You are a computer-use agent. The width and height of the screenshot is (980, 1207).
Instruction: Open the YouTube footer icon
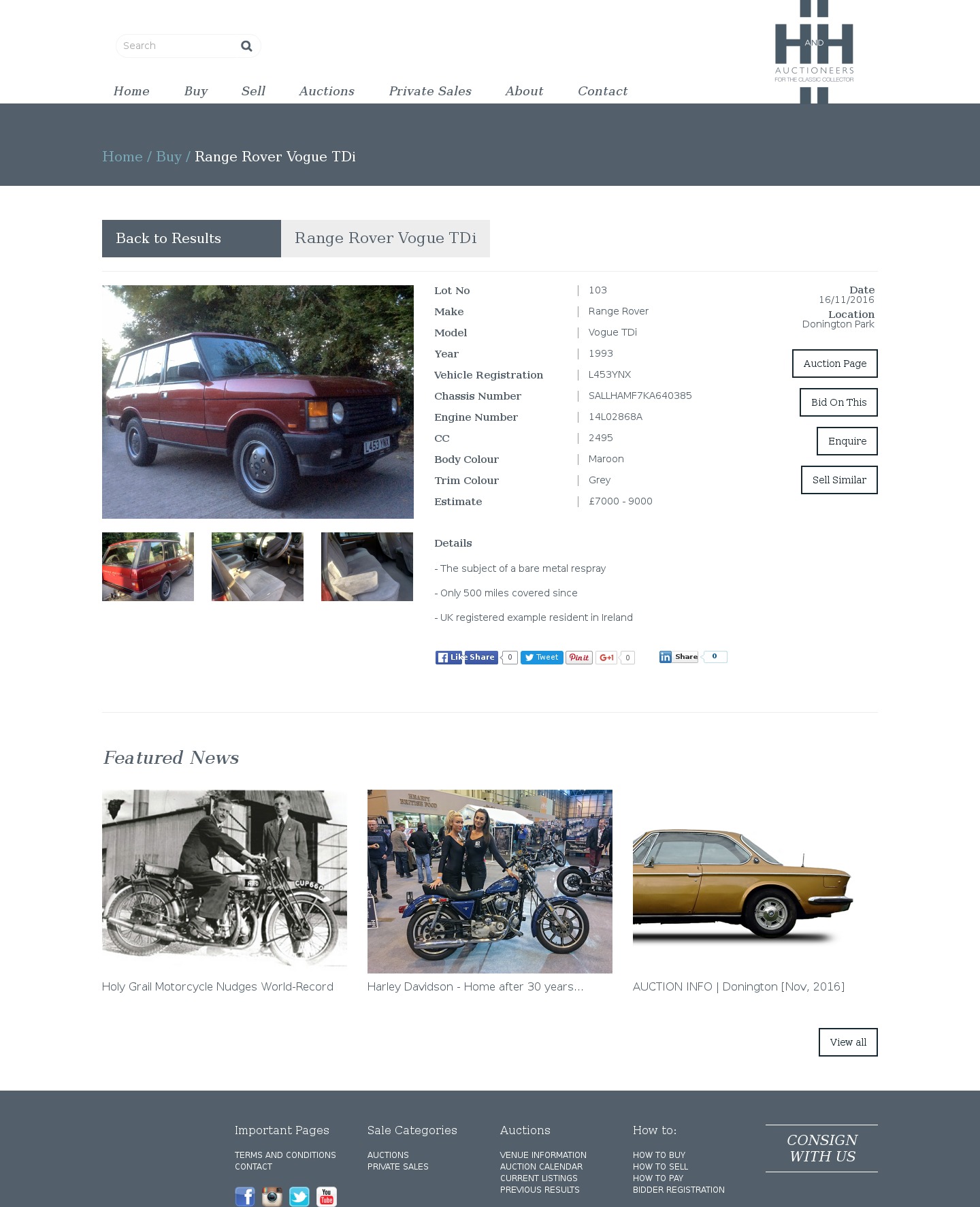click(327, 1196)
